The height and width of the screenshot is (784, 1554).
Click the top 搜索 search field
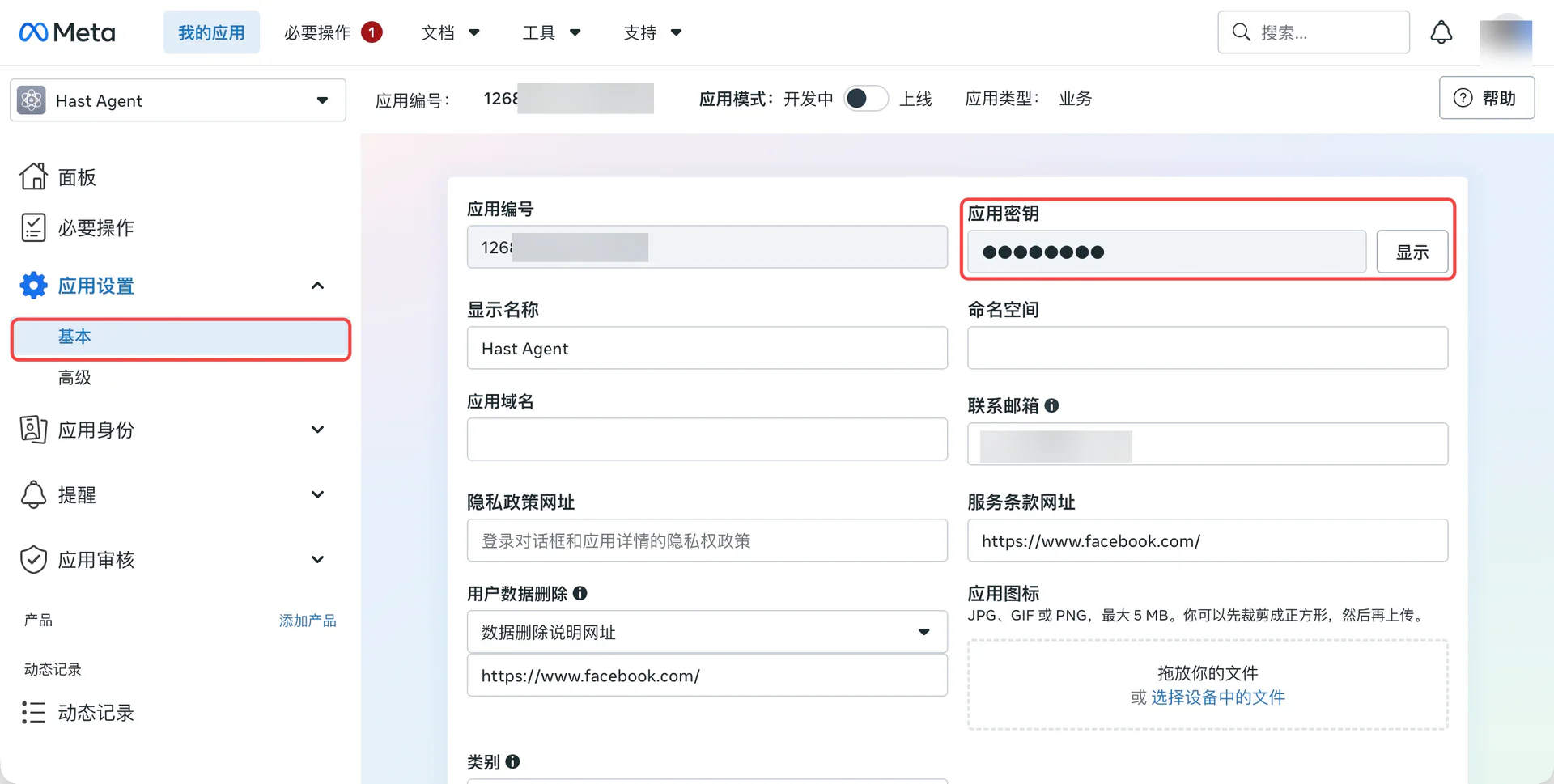click(x=1314, y=32)
